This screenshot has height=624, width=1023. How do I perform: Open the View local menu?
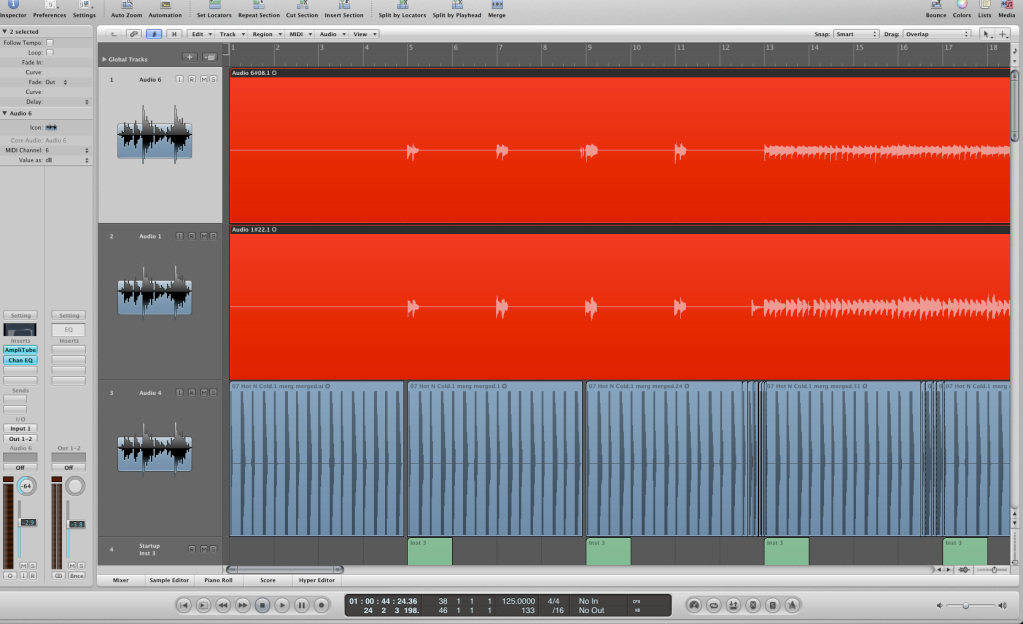(x=363, y=34)
